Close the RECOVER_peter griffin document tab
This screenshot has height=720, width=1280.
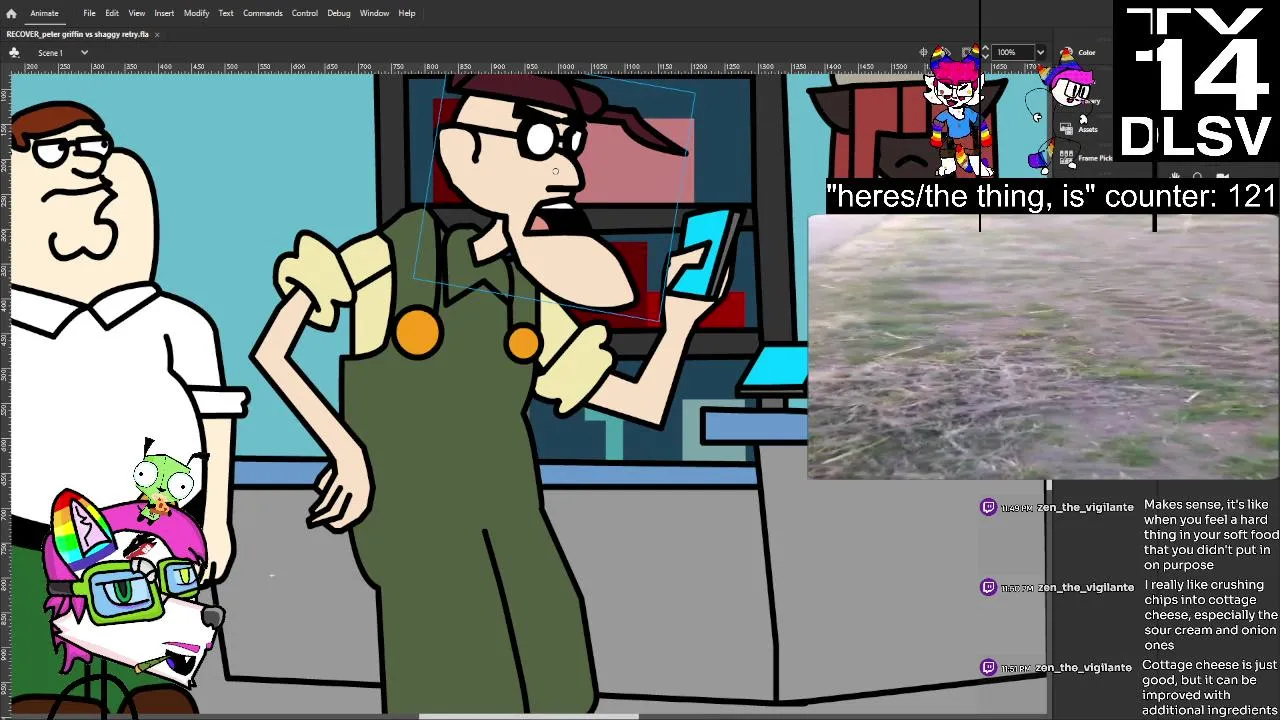coord(157,34)
